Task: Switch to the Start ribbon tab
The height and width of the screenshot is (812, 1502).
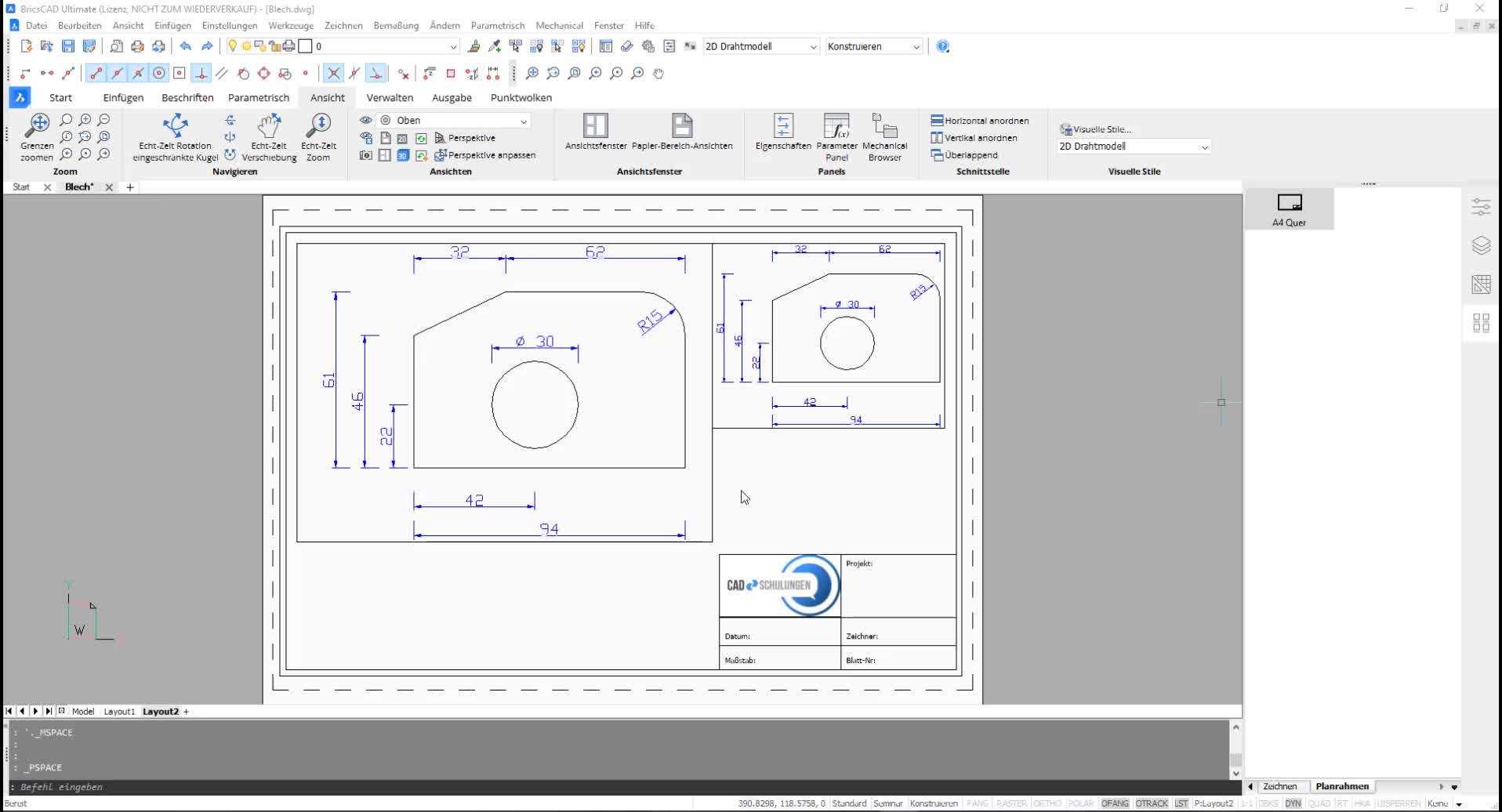Action: pos(60,98)
